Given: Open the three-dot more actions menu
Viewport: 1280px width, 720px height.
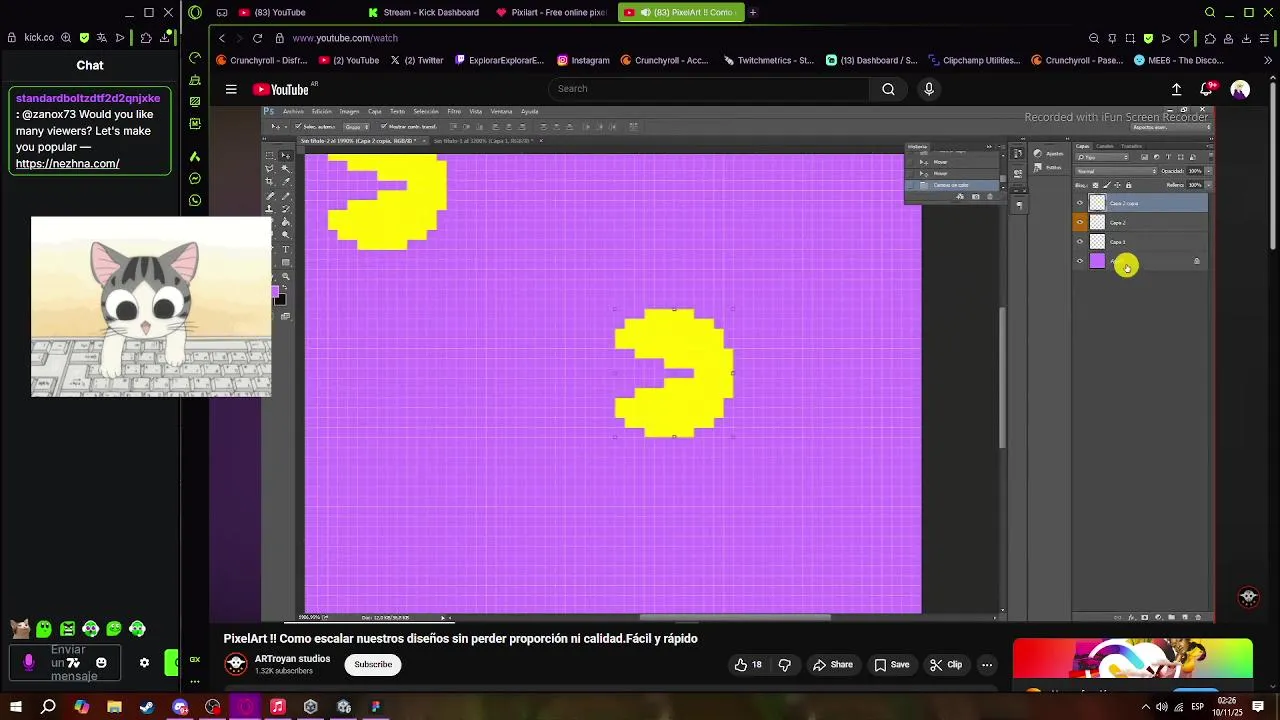Looking at the screenshot, I should tap(987, 665).
